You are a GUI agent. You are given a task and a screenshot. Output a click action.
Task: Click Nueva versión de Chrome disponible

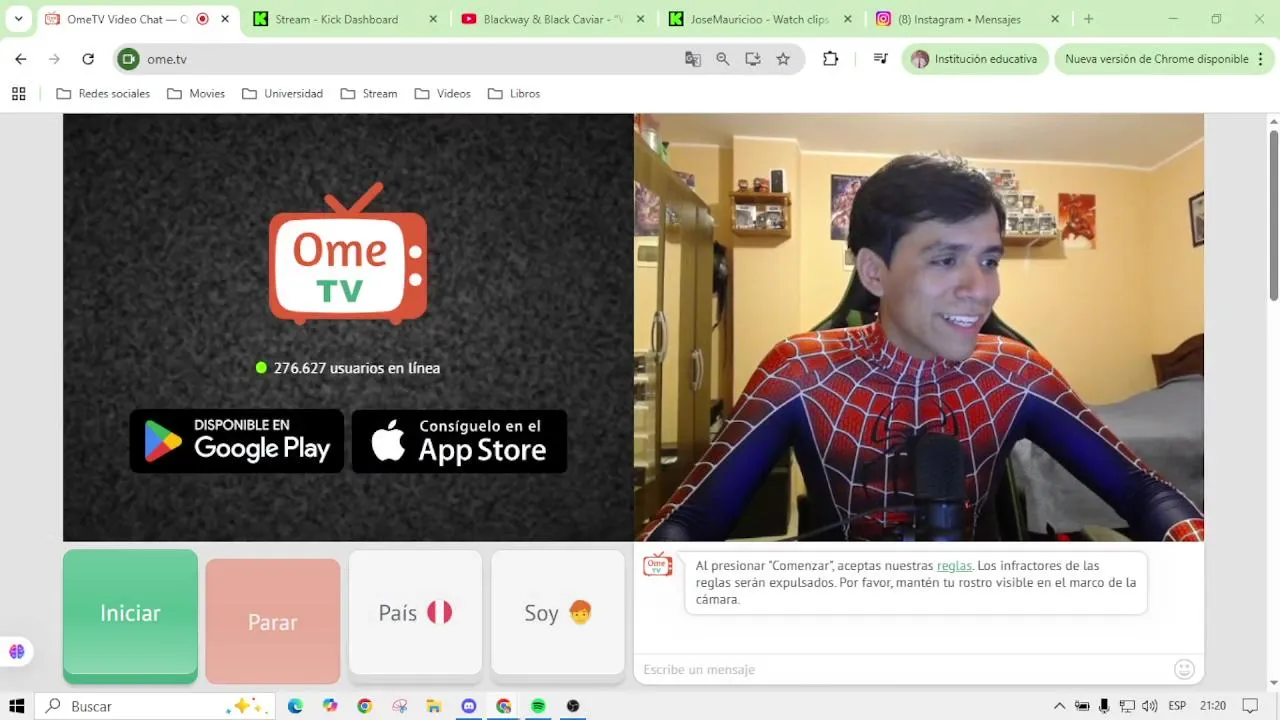pyautogui.click(x=1157, y=59)
